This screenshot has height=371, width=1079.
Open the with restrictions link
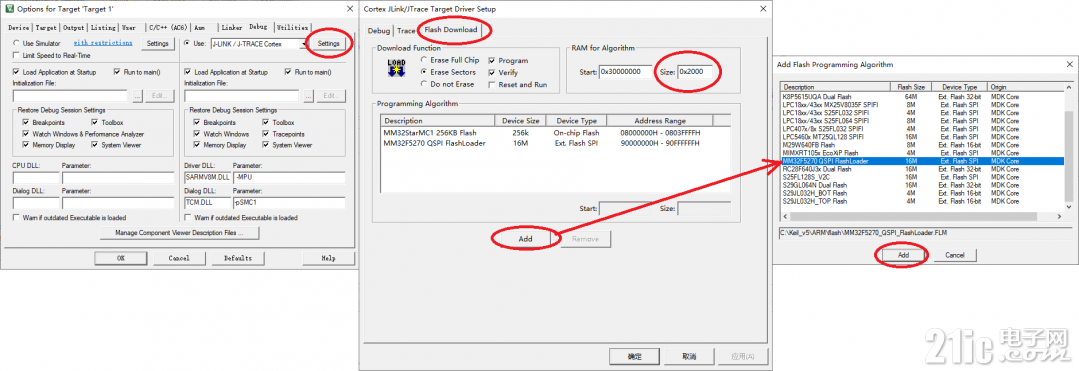pyautogui.click(x=103, y=43)
